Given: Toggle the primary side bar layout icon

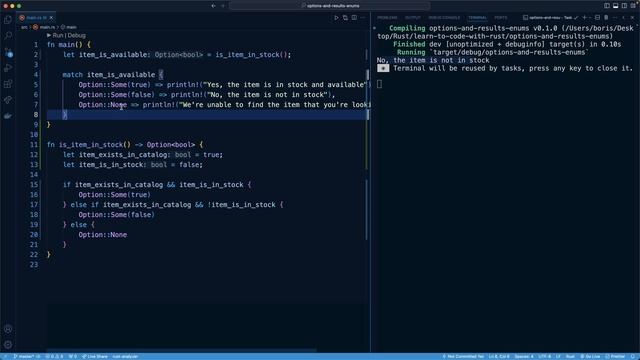Looking at the screenshot, I should click(607, 6).
